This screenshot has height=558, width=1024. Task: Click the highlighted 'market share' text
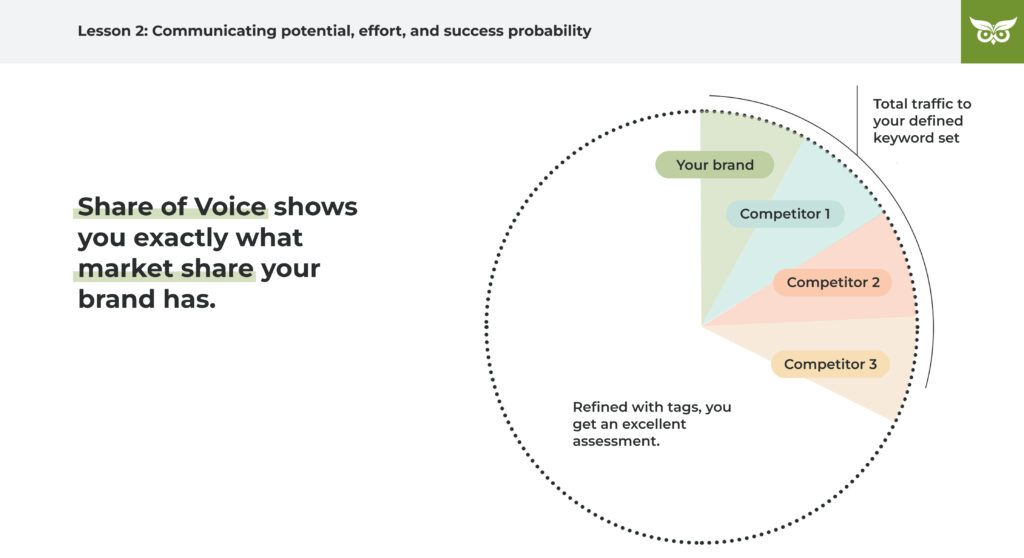point(166,270)
